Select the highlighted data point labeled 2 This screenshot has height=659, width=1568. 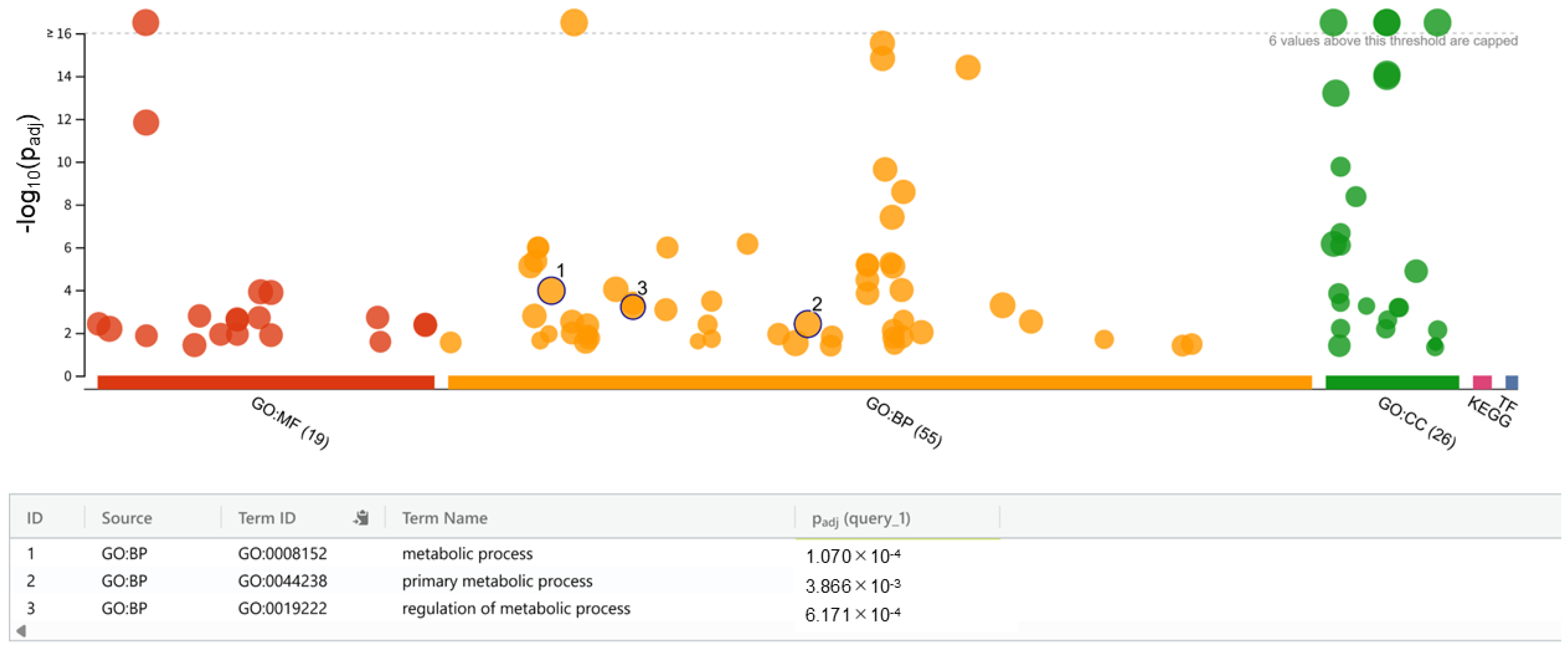(x=807, y=324)
